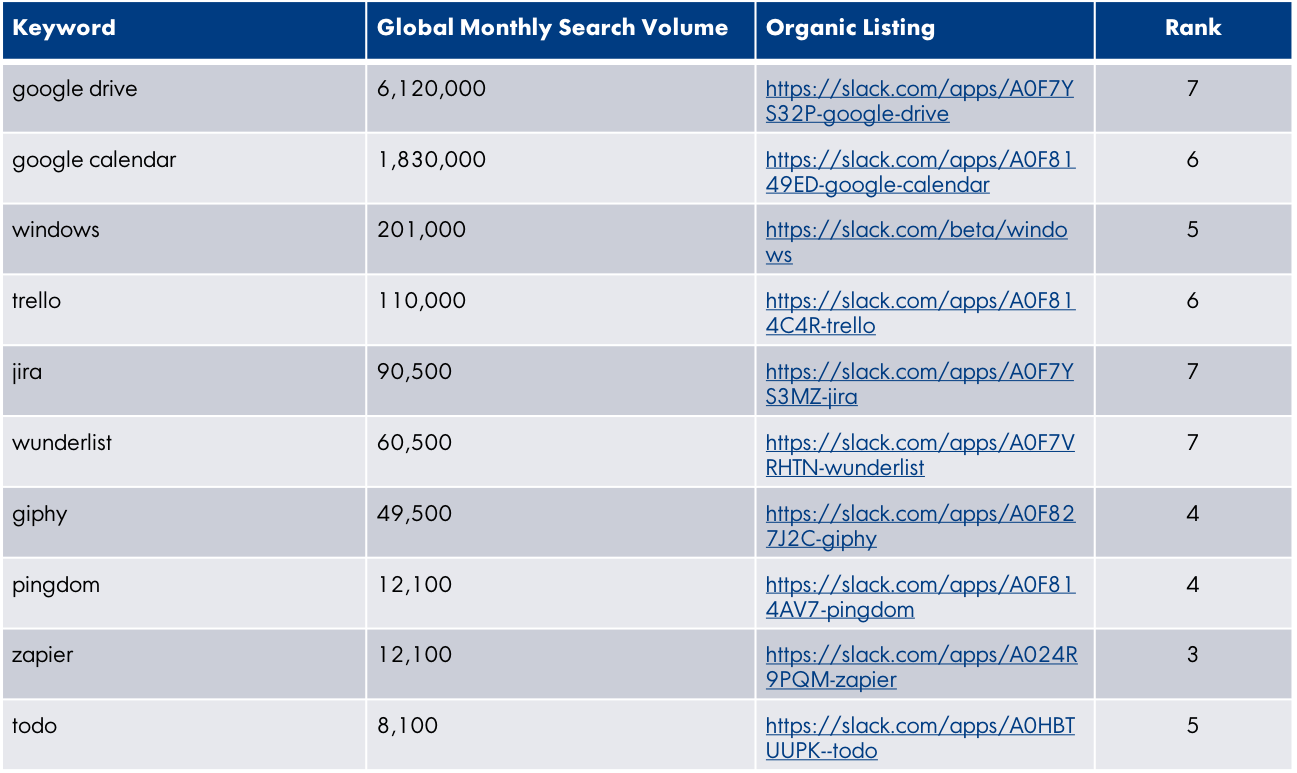Viewport: 1297px width, 773px height.
Task: Follow the Slack giphy app link
Action: click(x=921, y=527)
